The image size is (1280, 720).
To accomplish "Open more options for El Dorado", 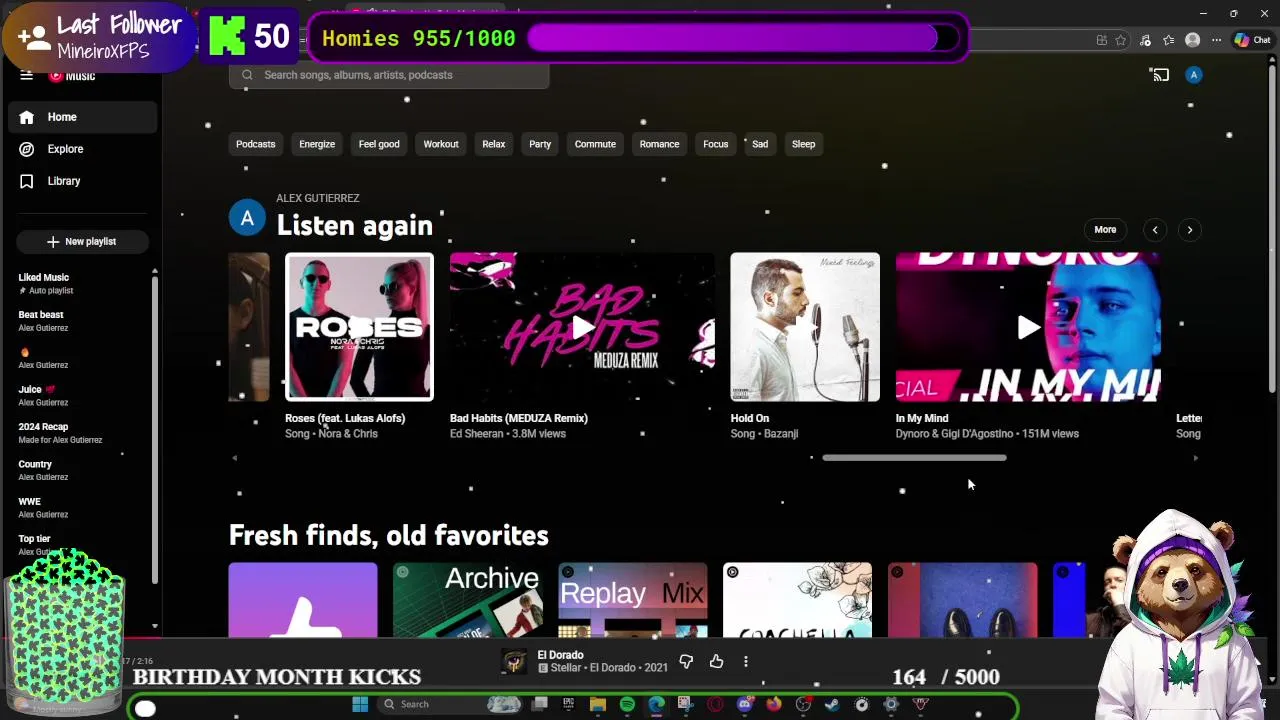I will (745, 661).
